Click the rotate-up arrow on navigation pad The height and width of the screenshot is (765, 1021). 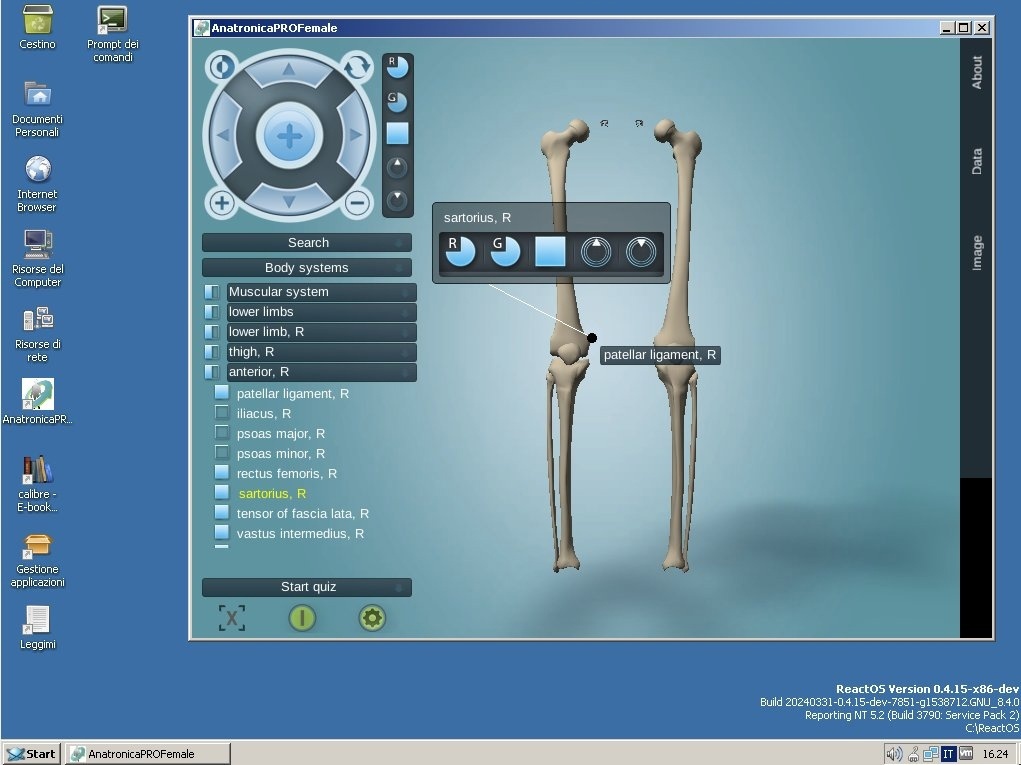coord(289,70)
